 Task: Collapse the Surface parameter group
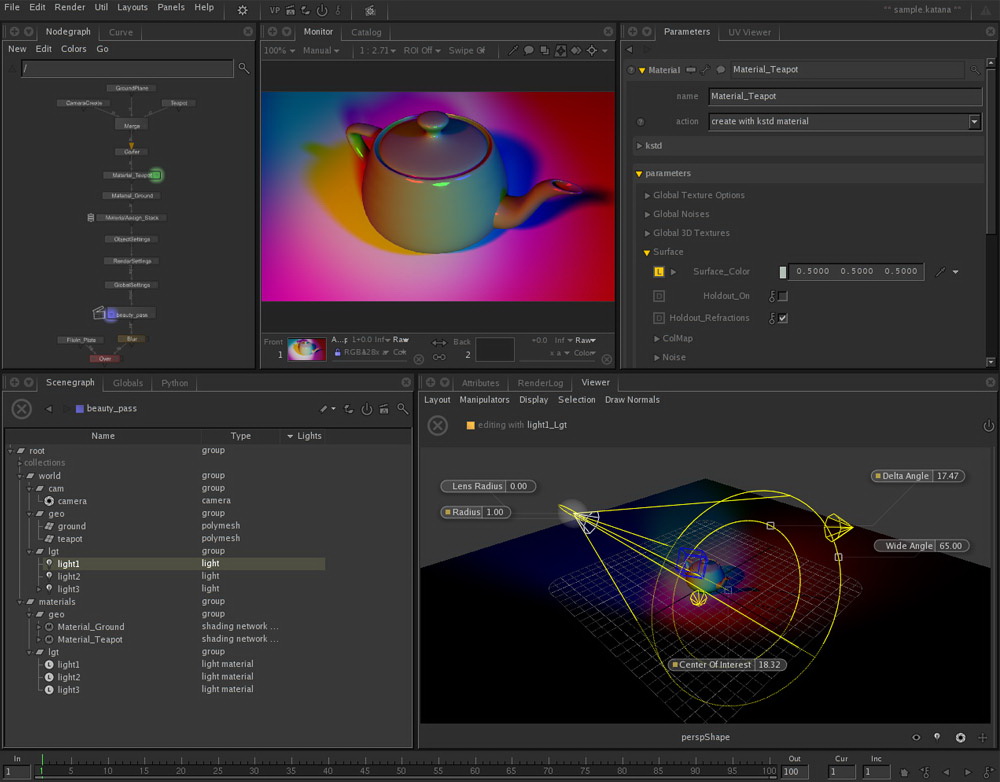(648, 253)
